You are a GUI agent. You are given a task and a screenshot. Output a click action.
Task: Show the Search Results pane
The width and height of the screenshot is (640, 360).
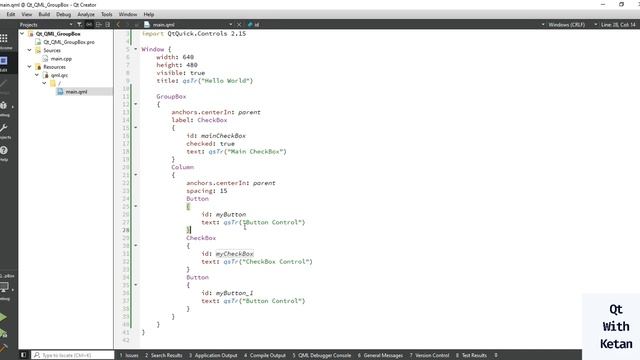[x=164, y=356]
